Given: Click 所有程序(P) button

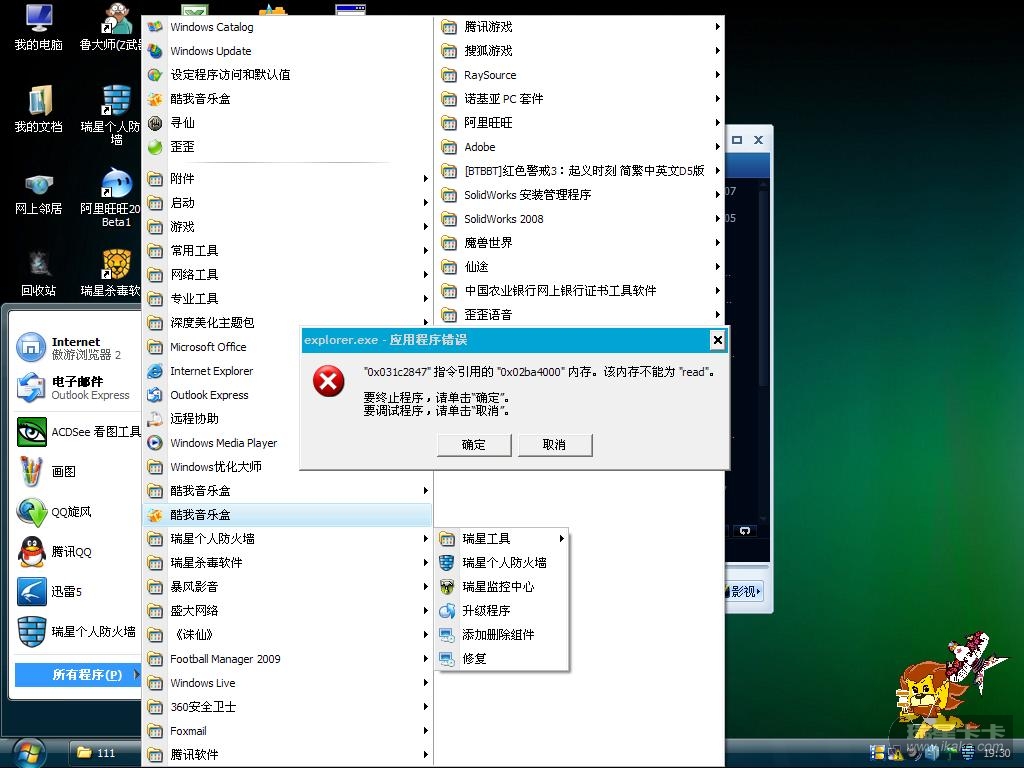Looking at the screenshot, I should (x=78, y=675).
